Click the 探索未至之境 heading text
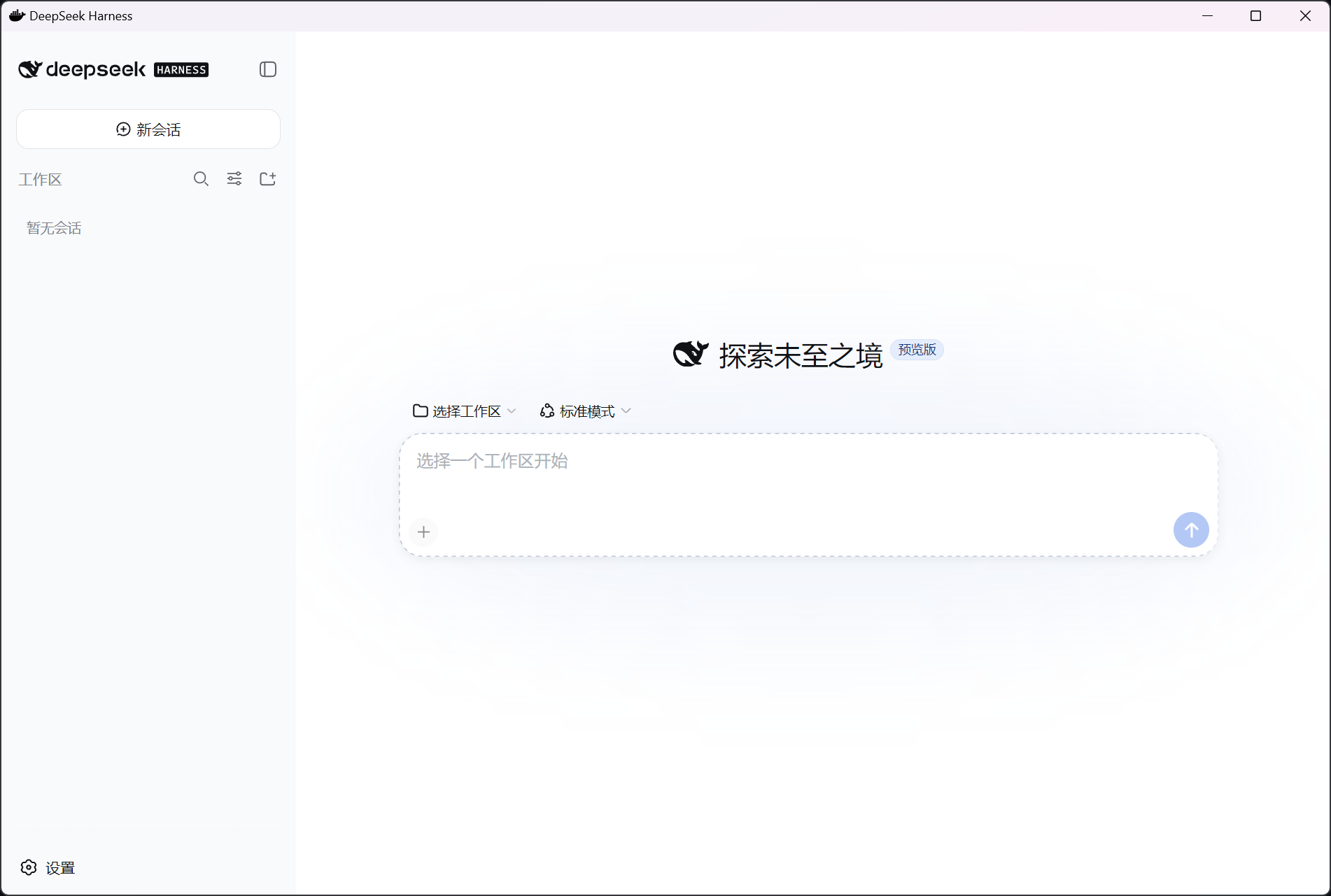 [x=801, y=356]
